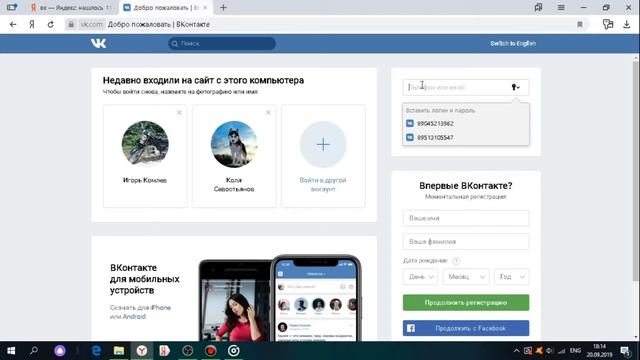Open the red circular recorder taskbar icon
Image resolution: width=640 pixels, height=360 pixels.
tap(211, 351)
